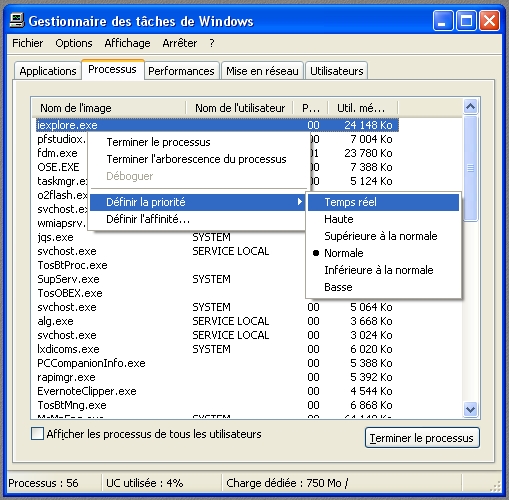This screenshot has width=509, height=500.
Task: Select the Normale priority option
Action: (x=383, y=253)
